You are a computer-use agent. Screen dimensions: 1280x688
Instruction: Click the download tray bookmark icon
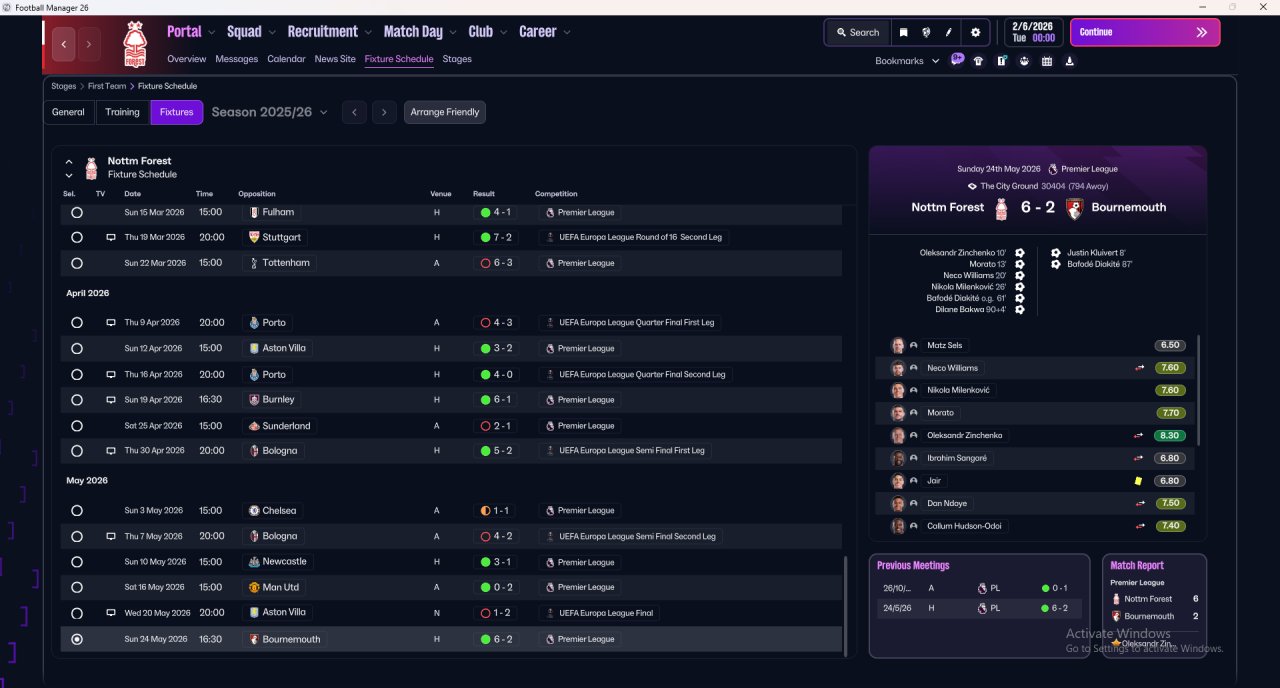coord(1070,61)
